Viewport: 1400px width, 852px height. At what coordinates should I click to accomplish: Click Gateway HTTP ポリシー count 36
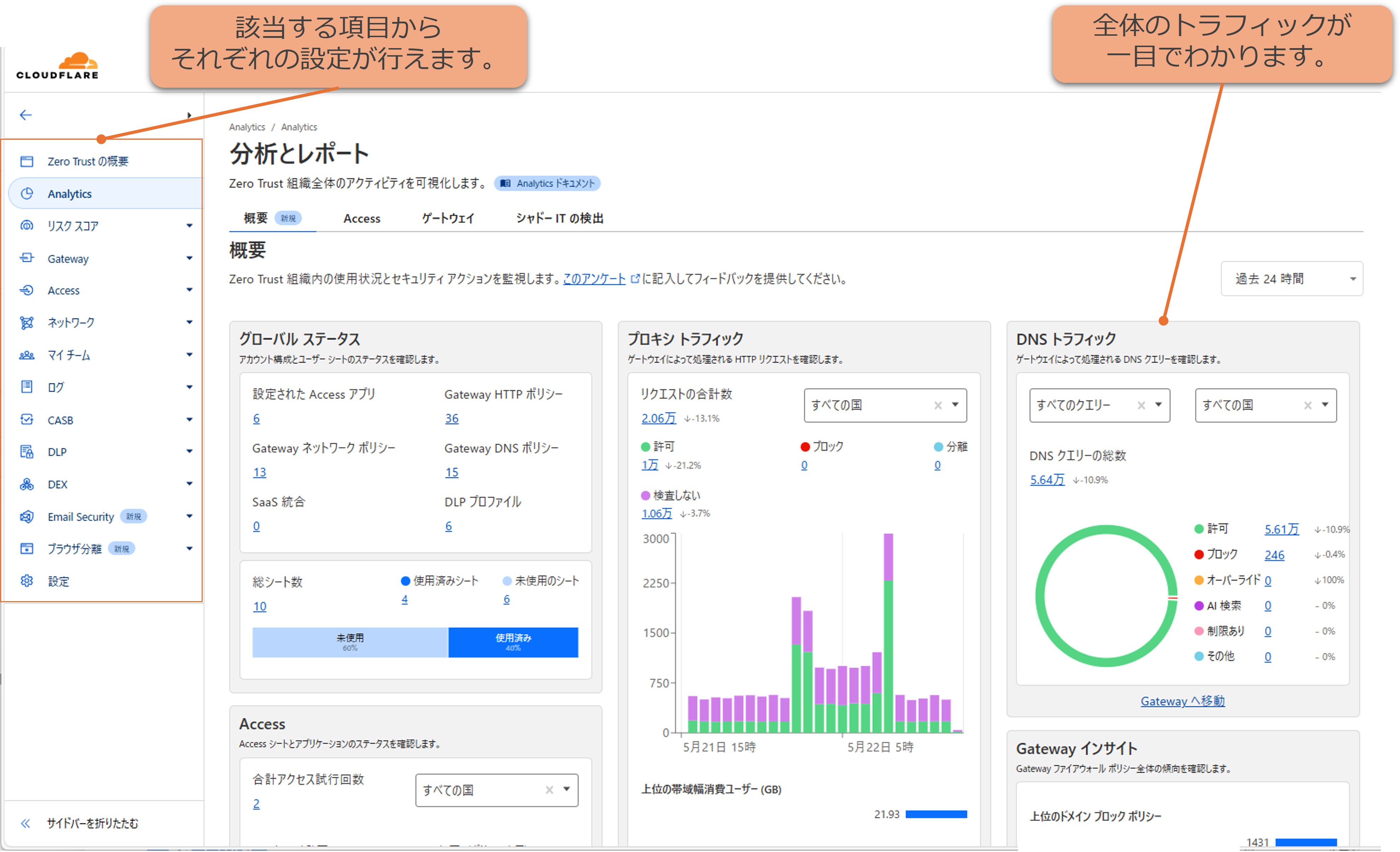[x=452, y=419]
